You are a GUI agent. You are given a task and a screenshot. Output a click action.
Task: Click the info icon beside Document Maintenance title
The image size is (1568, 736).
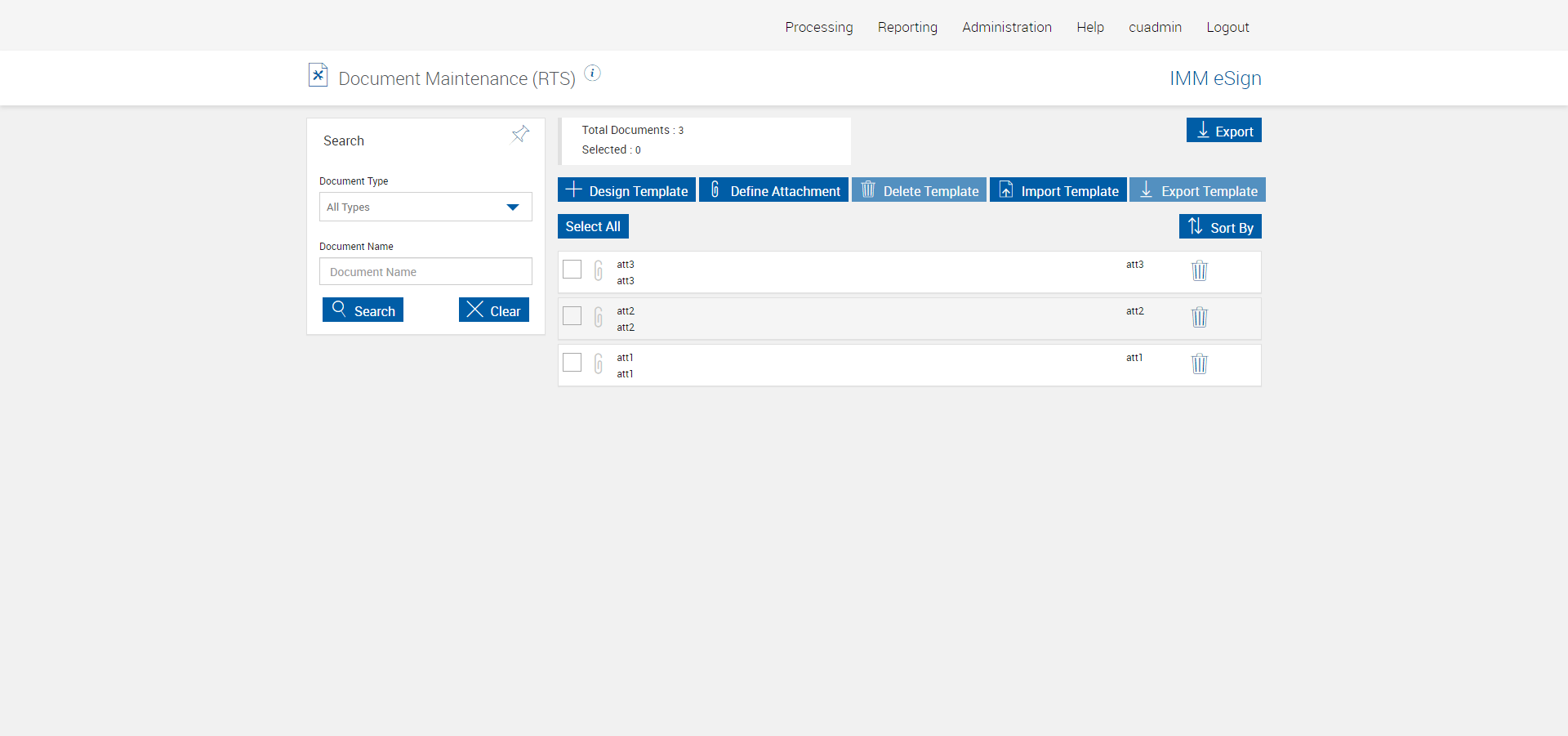coord(593,74)
